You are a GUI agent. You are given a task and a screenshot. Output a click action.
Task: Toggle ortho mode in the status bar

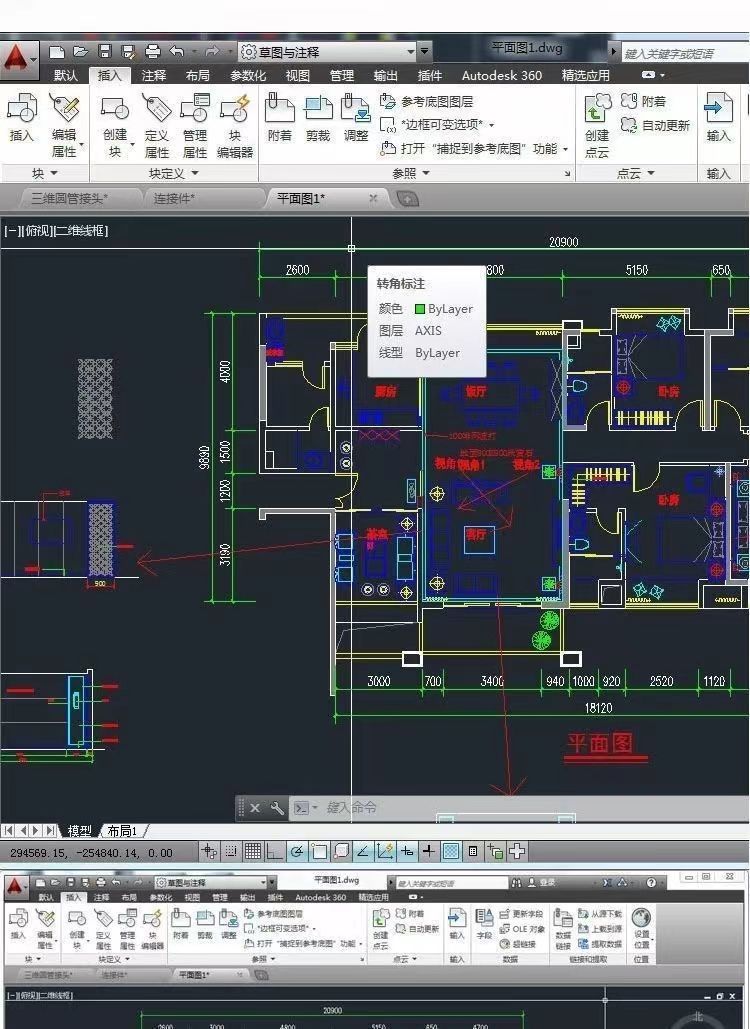274,852
